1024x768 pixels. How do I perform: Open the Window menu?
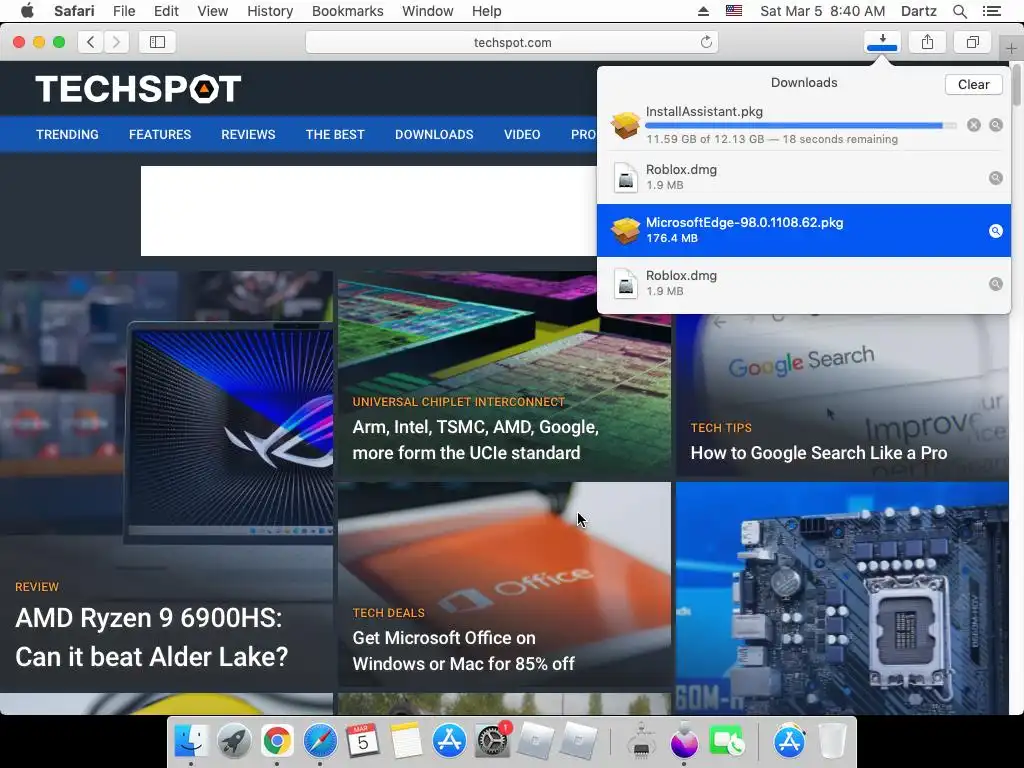tap(428, 11)
